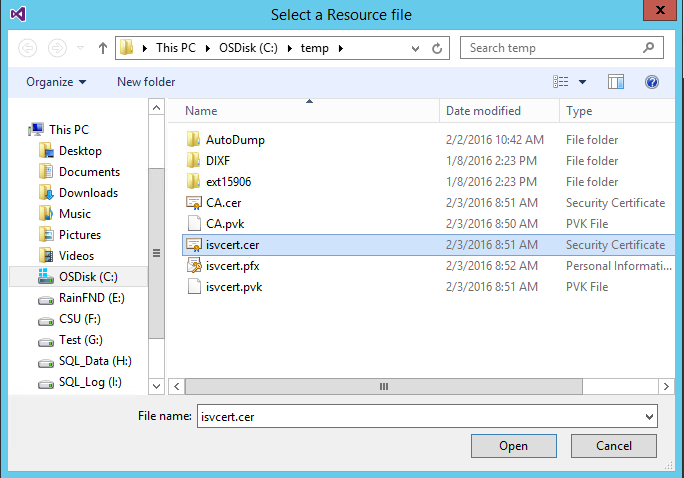Click the isvcert.pfx file icon
This screenshot has height=478, width=684.
pos(194,266)
